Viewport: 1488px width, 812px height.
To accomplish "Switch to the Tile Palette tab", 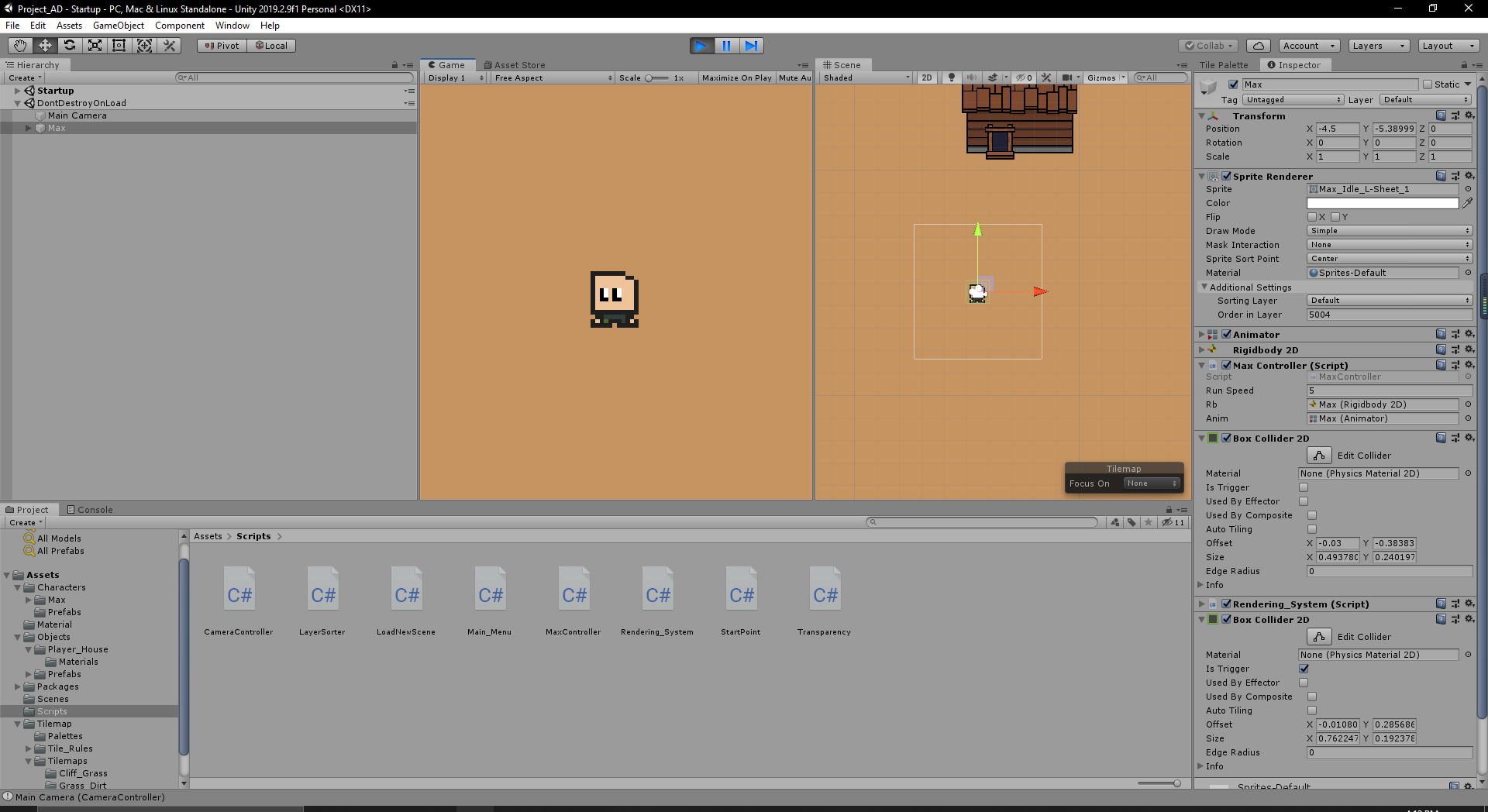I will (x=1224, y=65).
